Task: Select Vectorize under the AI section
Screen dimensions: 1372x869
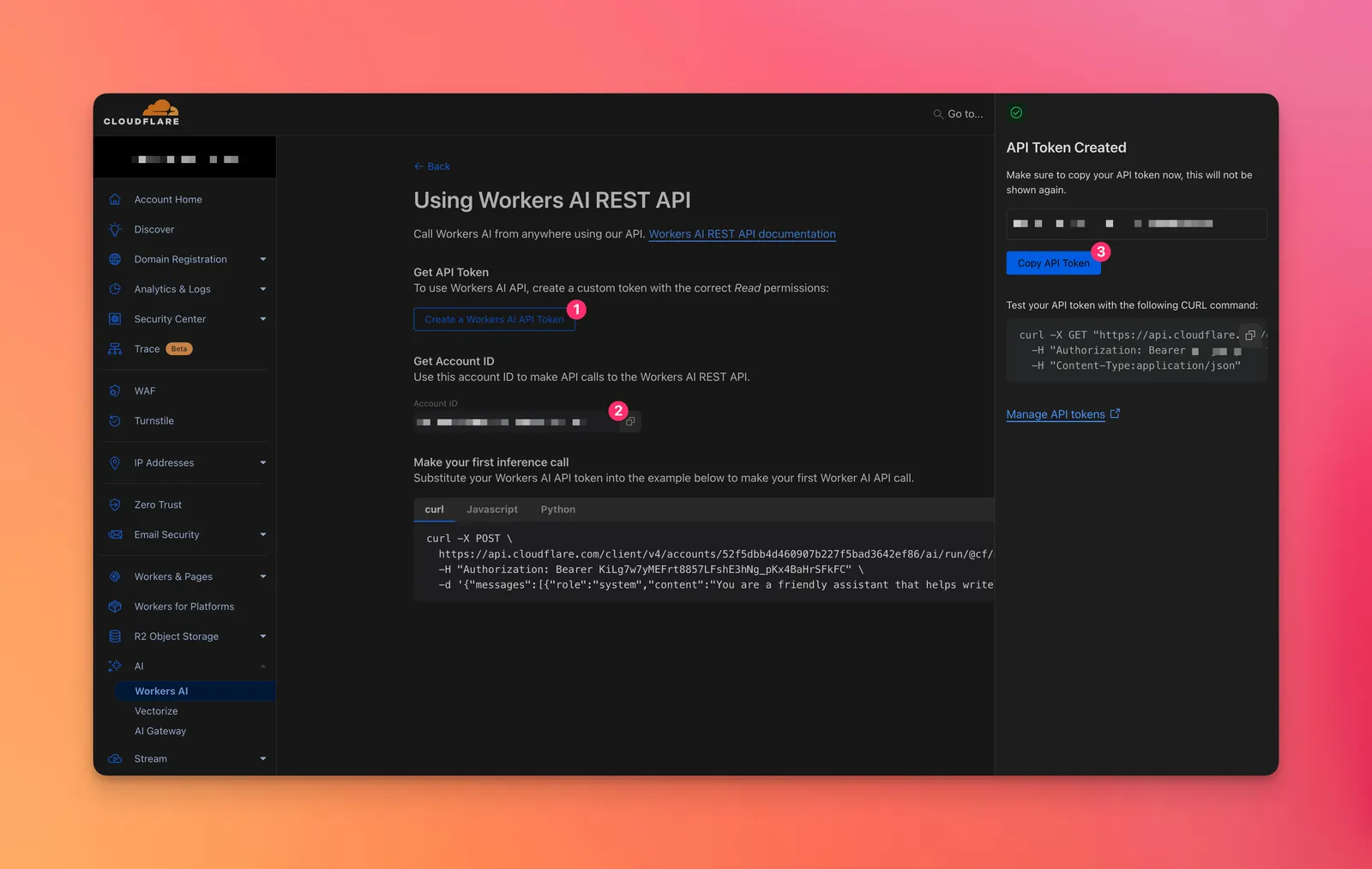Action: tap(156, 710)
